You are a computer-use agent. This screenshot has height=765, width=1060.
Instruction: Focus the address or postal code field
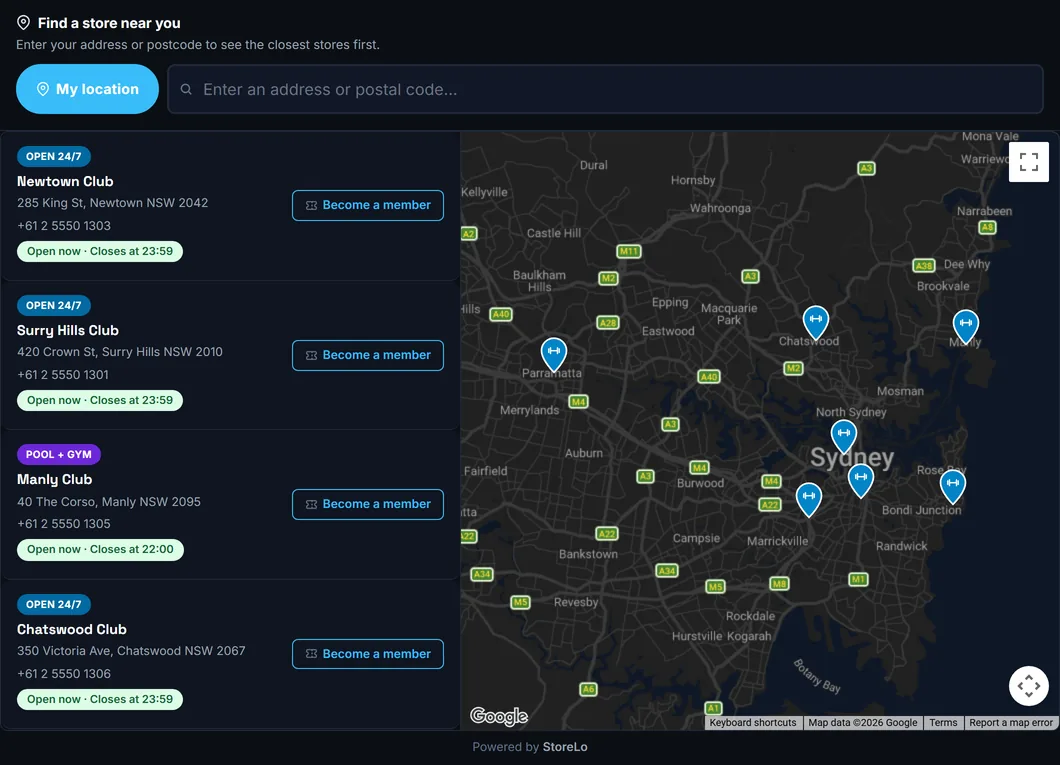[605, 89]
